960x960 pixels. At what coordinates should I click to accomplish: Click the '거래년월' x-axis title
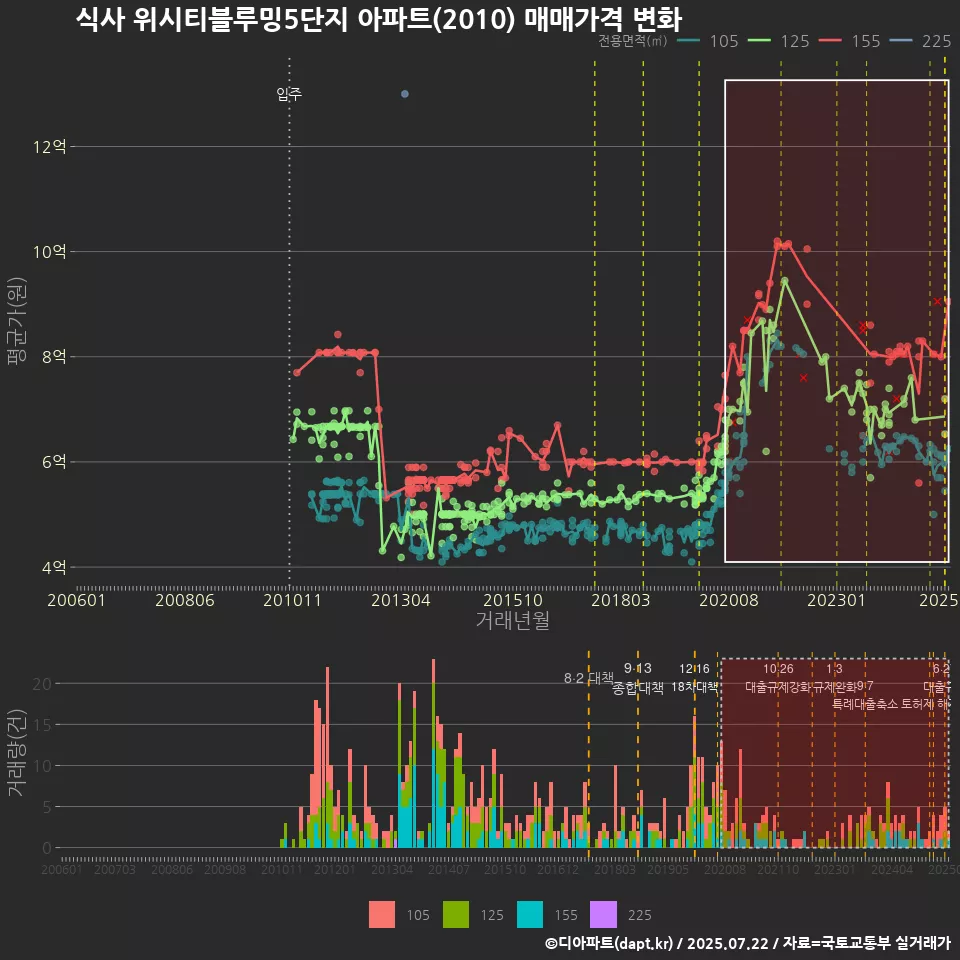tap(512, 620)
